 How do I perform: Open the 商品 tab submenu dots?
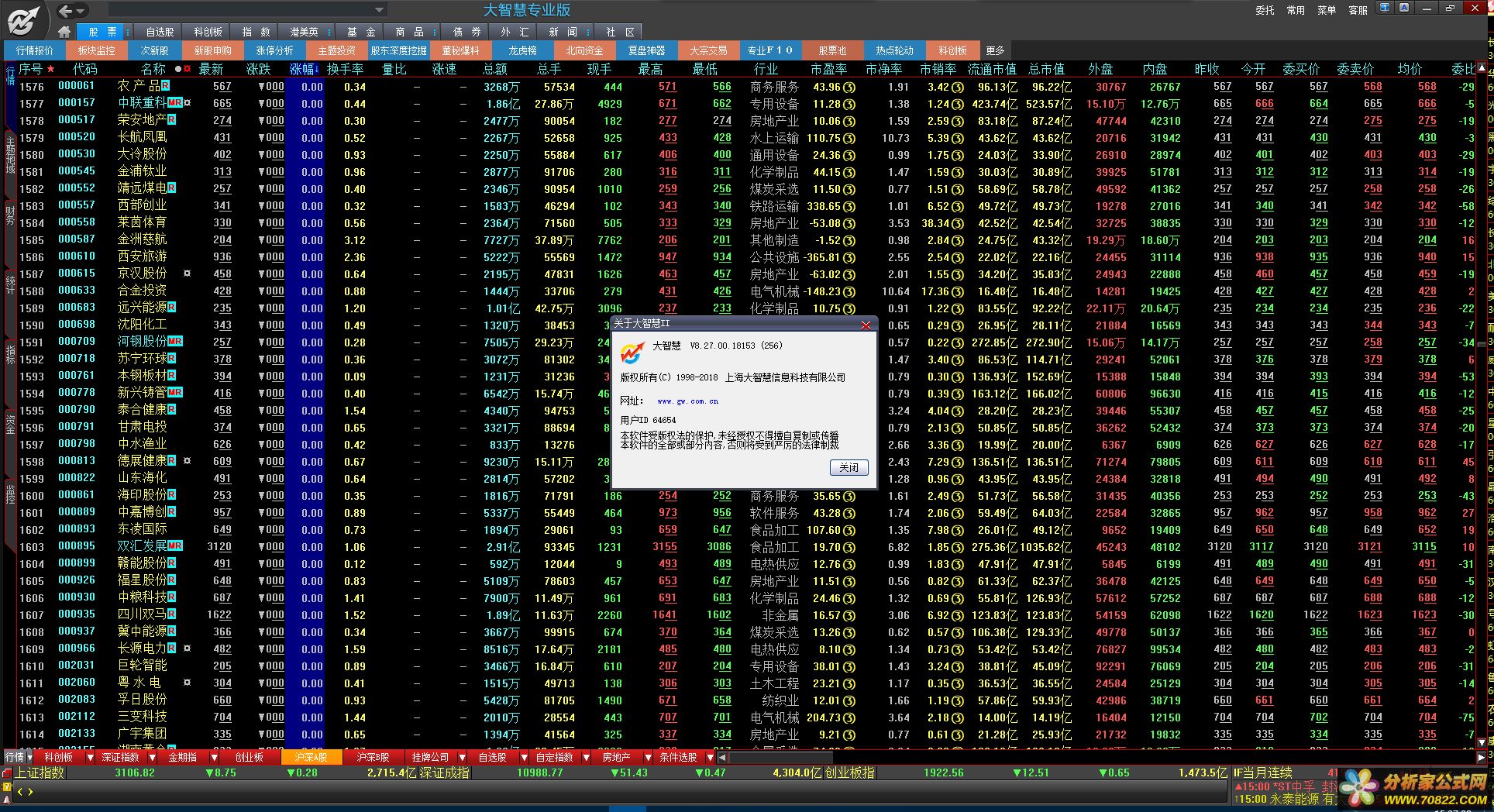pos(436,32)
